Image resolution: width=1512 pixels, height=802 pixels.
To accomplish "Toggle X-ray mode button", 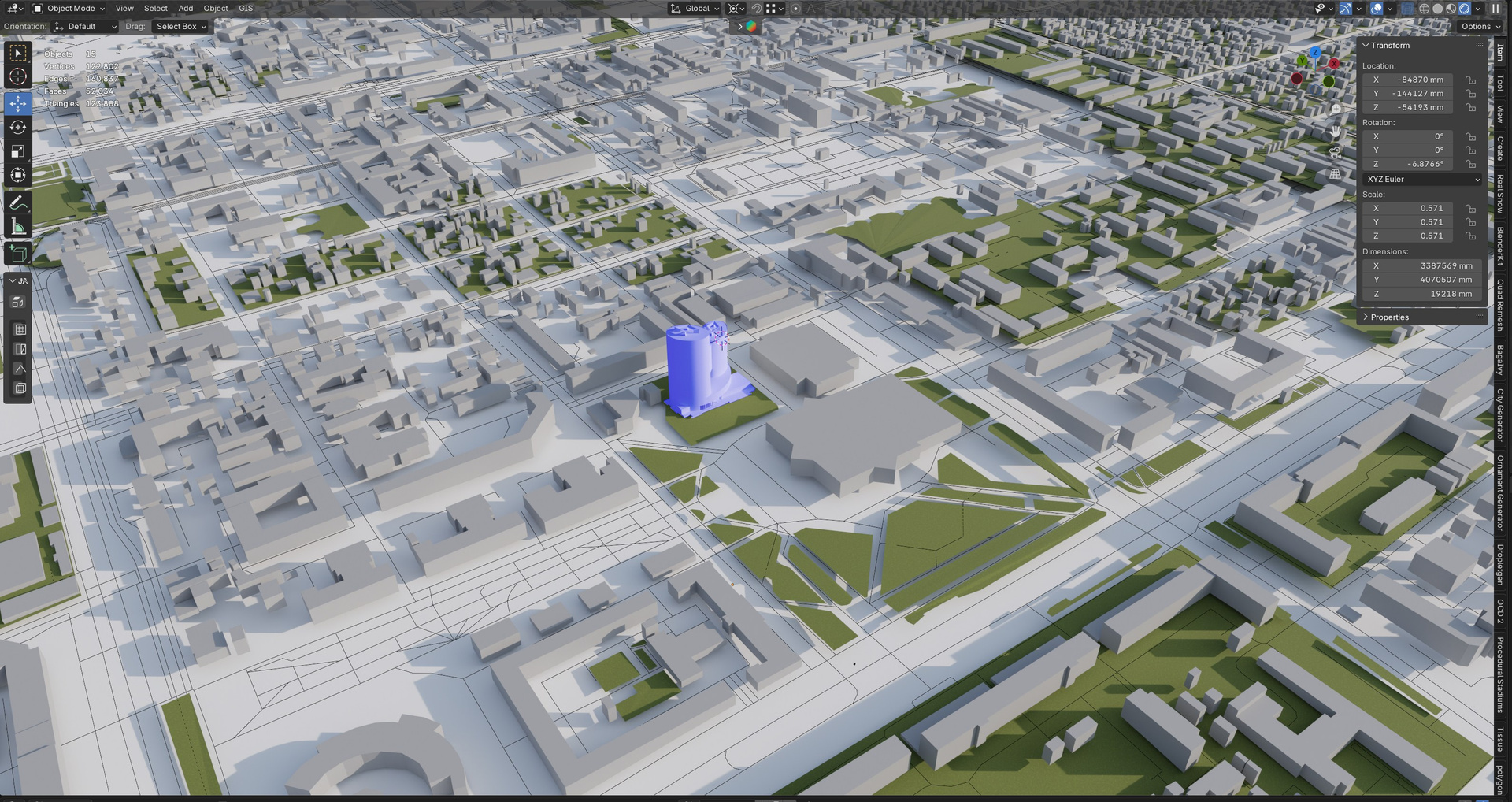I will point(1407,9).
